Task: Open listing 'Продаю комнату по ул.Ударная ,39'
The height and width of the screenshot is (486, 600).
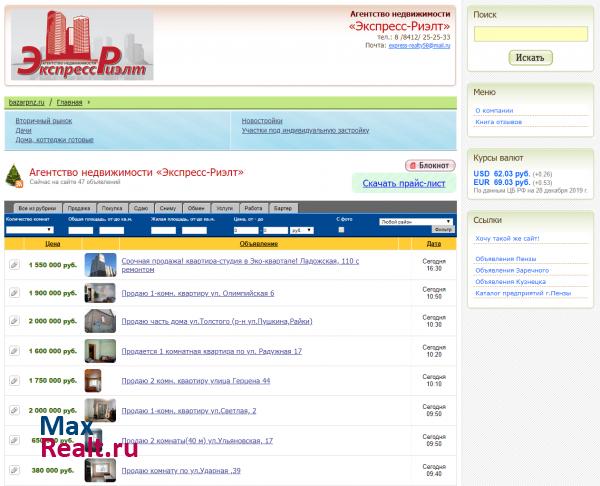Action: click(181, 471)
